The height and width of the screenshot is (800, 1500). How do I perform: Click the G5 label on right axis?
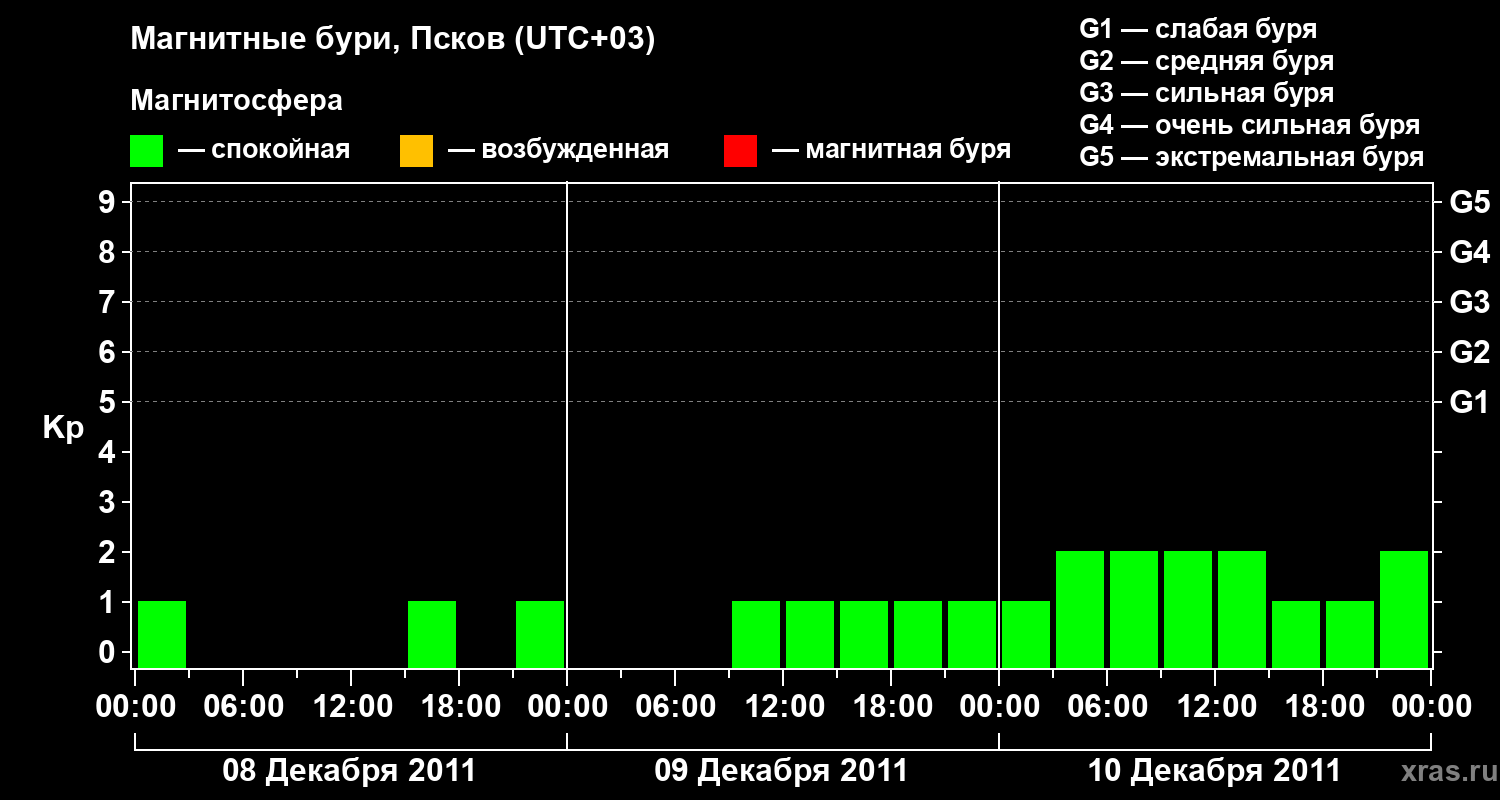tap(1470, 203)
